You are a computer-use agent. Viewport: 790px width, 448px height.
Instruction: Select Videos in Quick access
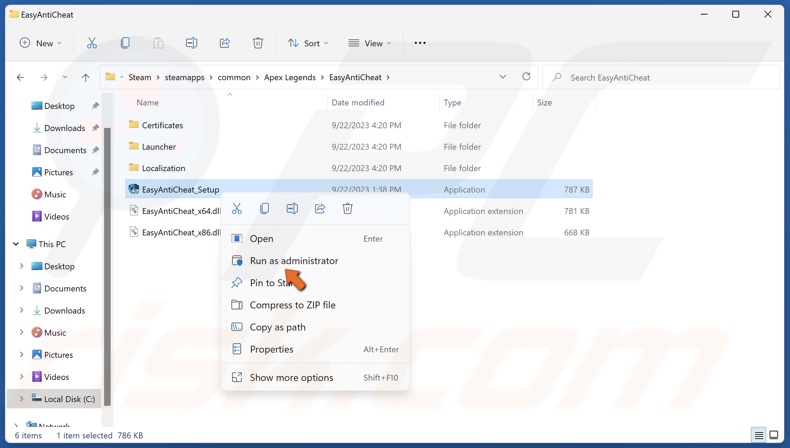tap(56, 217)
